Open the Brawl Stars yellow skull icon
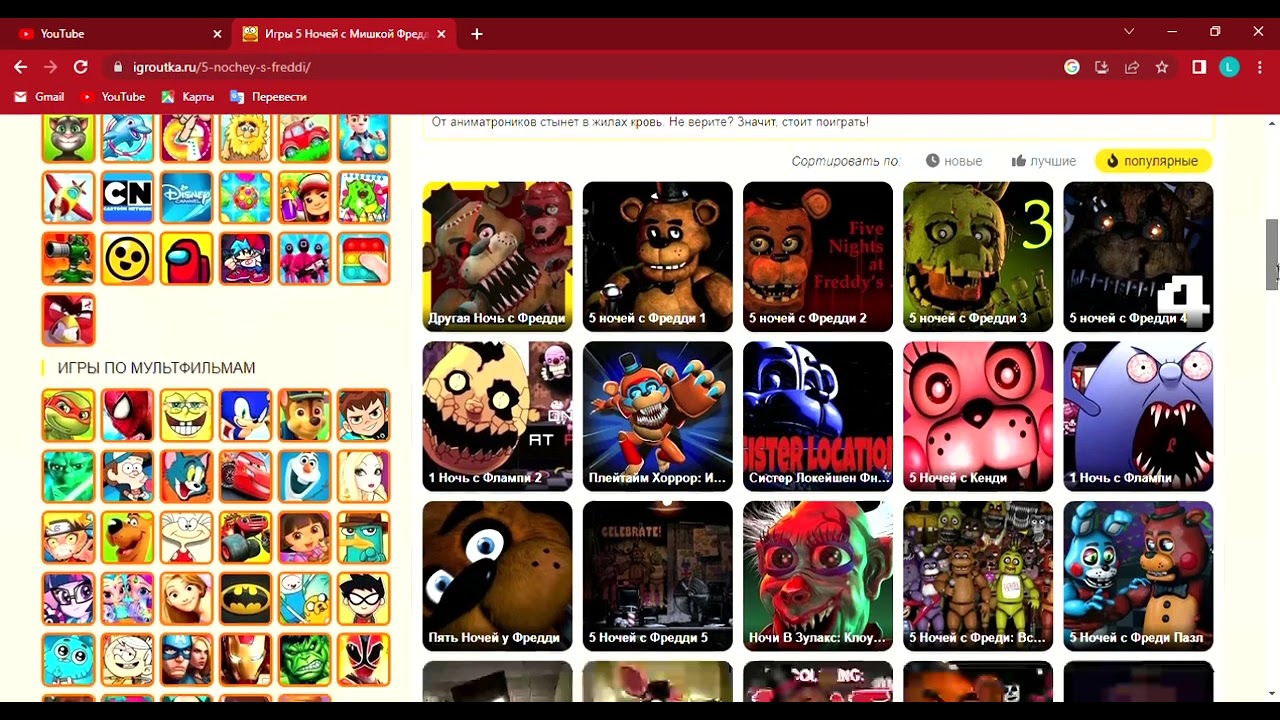Viewport: 1280px width, 720px height. click(127, 258)
